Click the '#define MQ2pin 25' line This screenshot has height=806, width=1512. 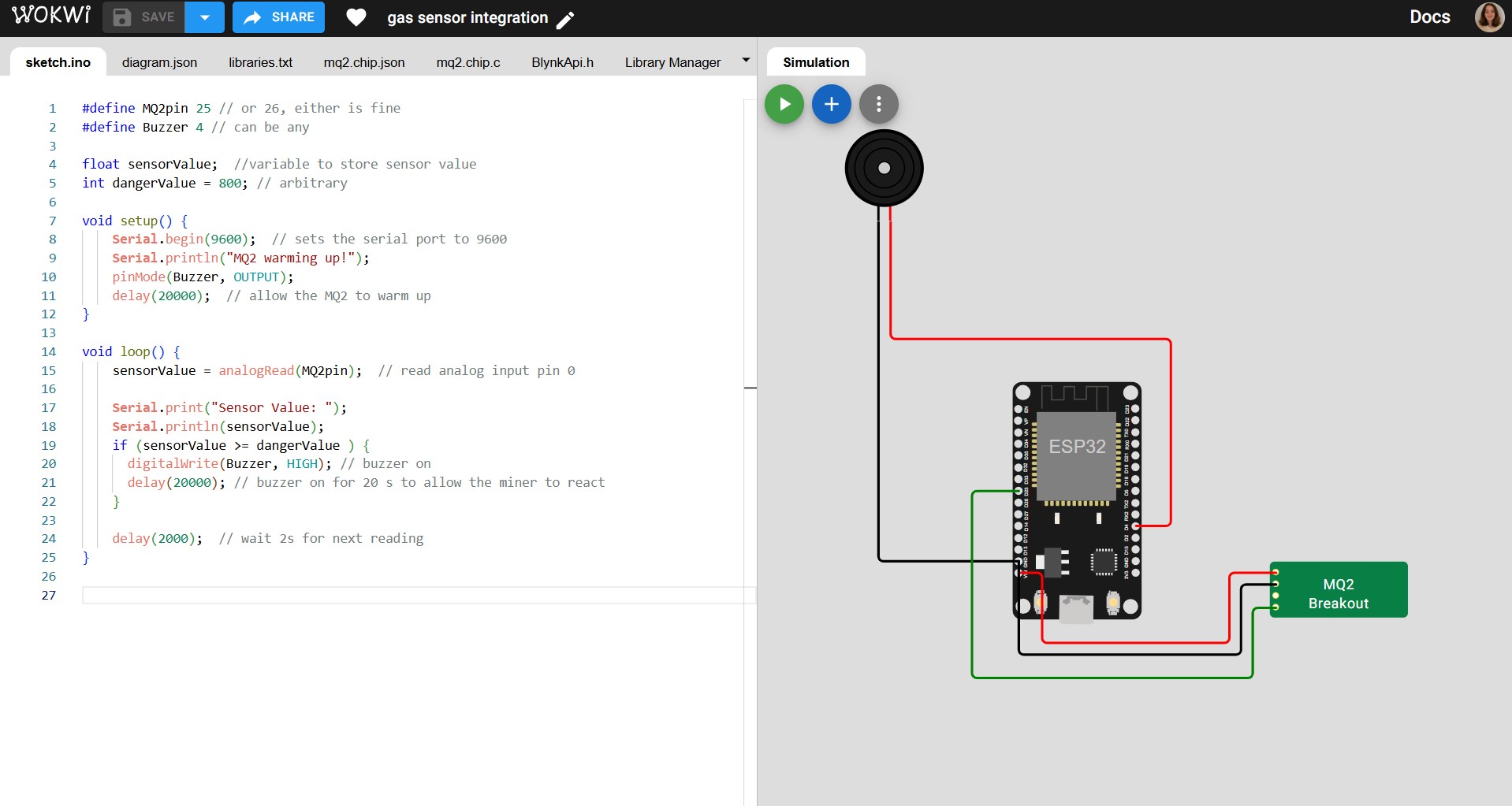coord(241,108)
